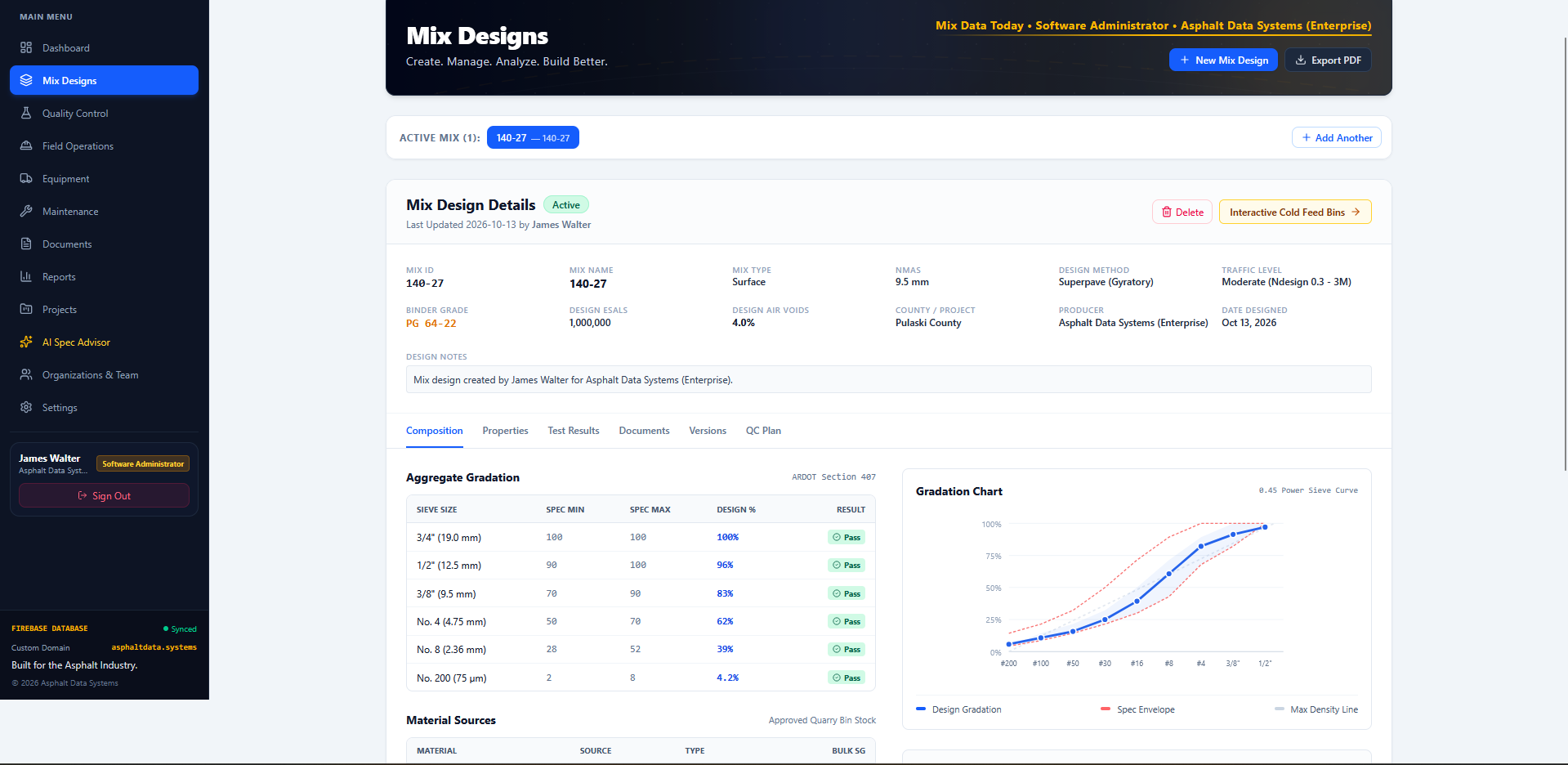Click the Design Notes text field
Viewport: 1568px width, 765px height.
point(888,379)
